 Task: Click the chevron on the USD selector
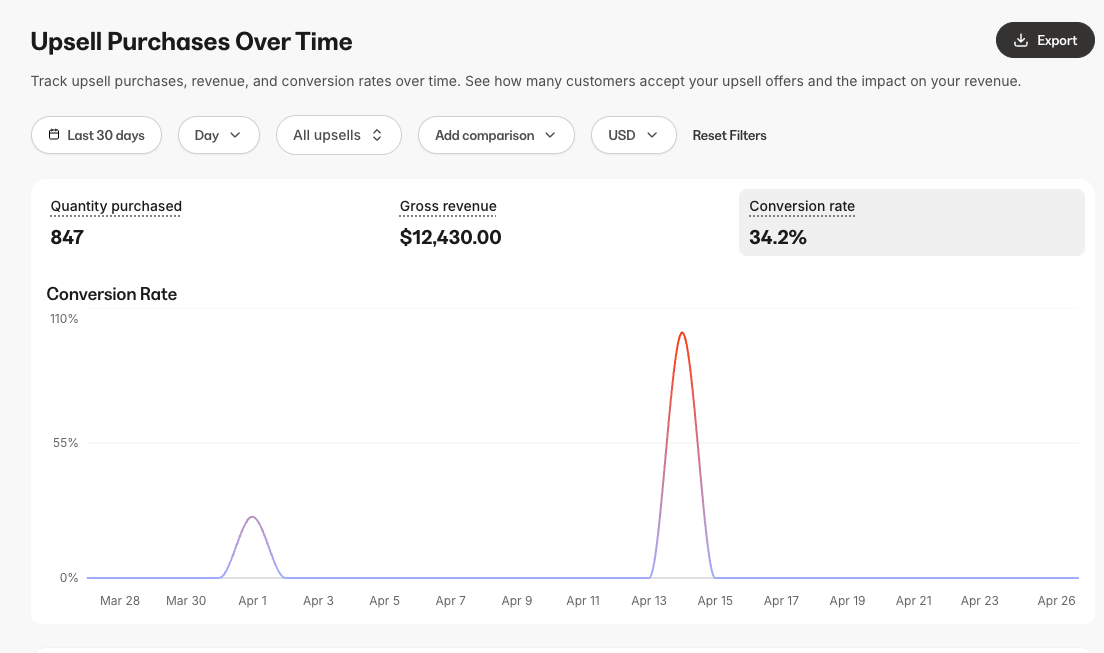[653, 134]
